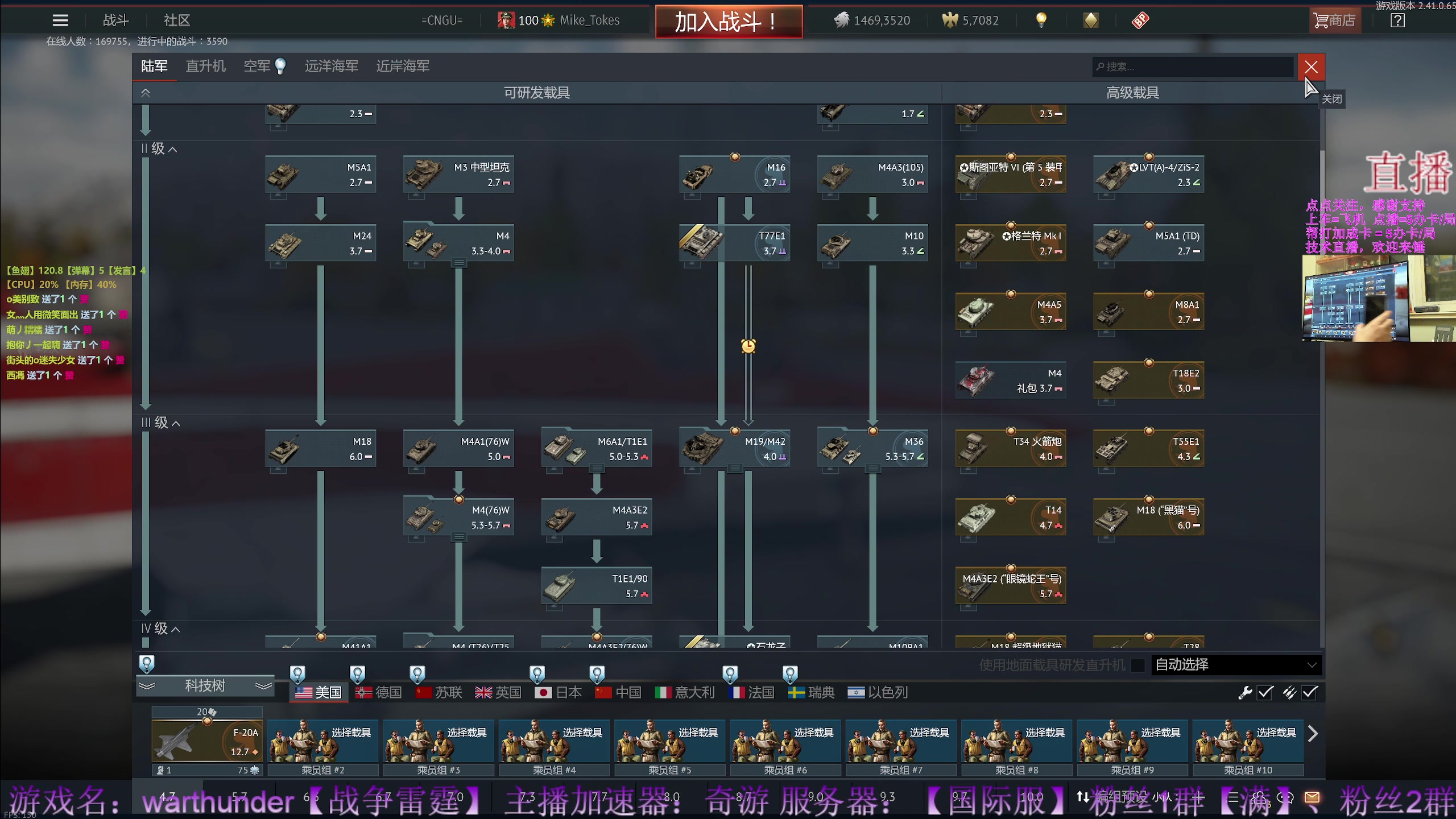Screen dimensions: 1456x819
Task: Toggle the auto-repair checkbox
Action: click(1265, 692)
